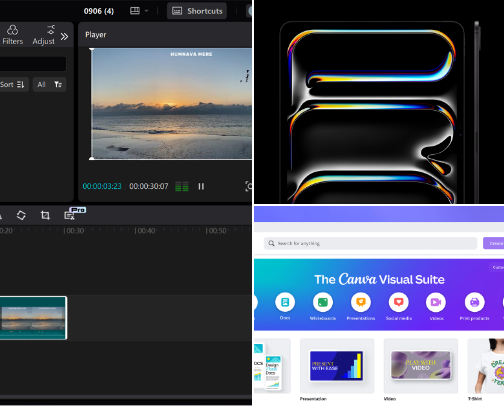Open the Filters panel in CapCut
Viewport: 504px width, 406px height.
[13, 35]
